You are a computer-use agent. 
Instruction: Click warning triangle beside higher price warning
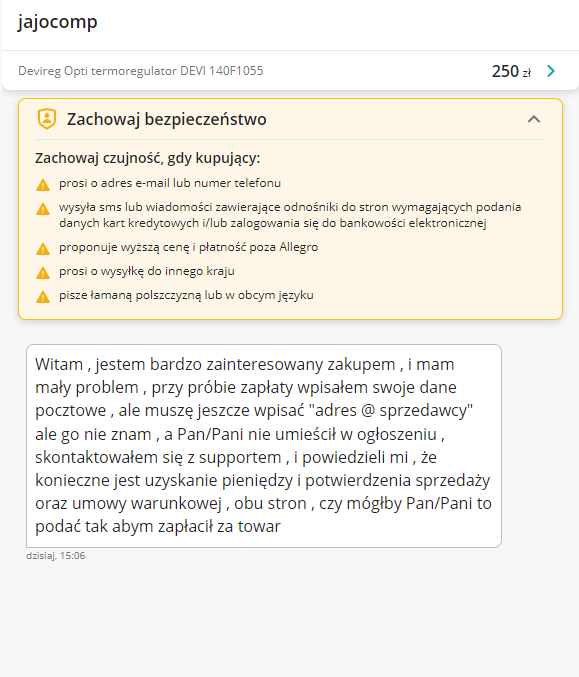coord(43,249)
